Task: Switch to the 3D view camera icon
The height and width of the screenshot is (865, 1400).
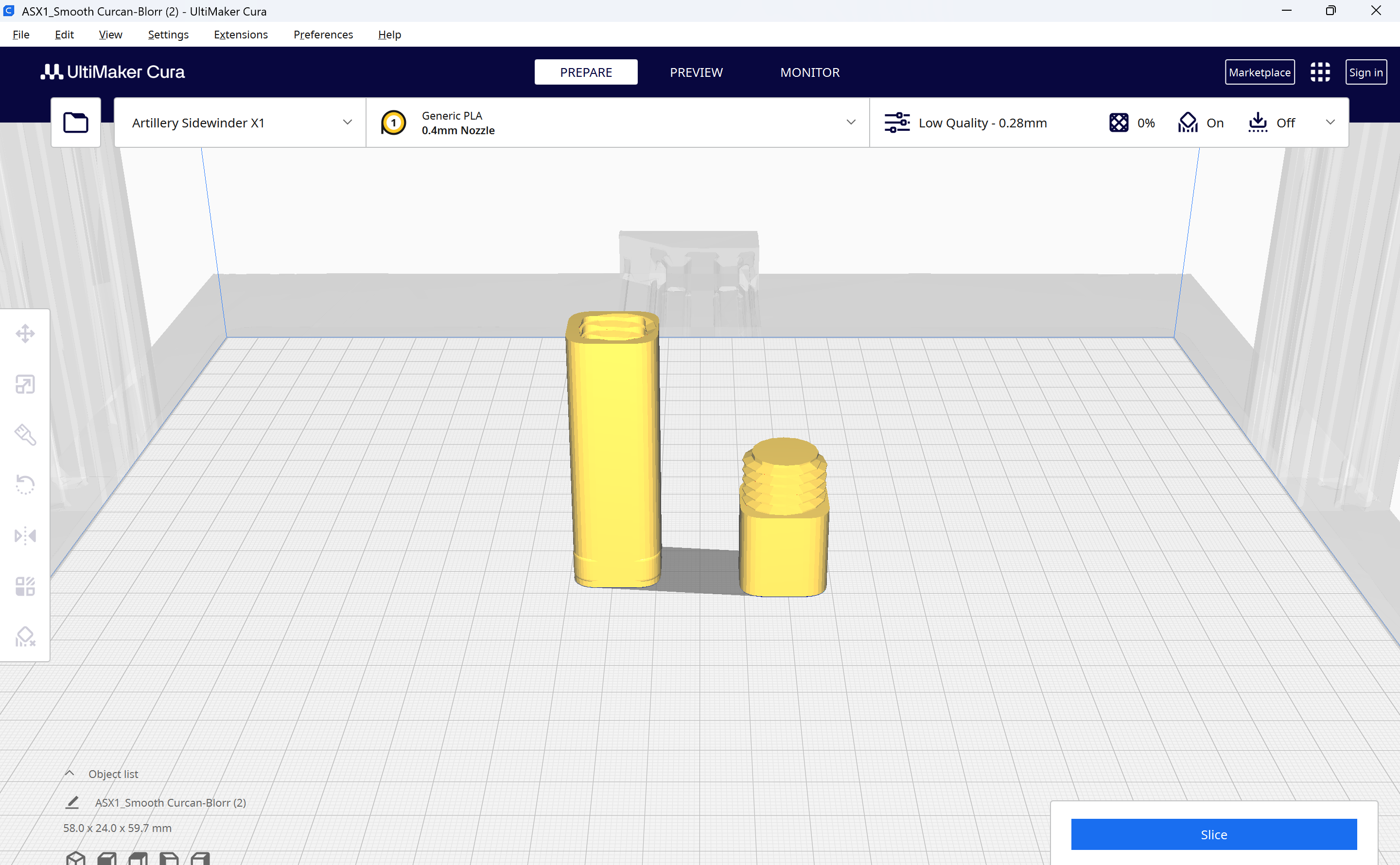Action: [x=75, y=858]
